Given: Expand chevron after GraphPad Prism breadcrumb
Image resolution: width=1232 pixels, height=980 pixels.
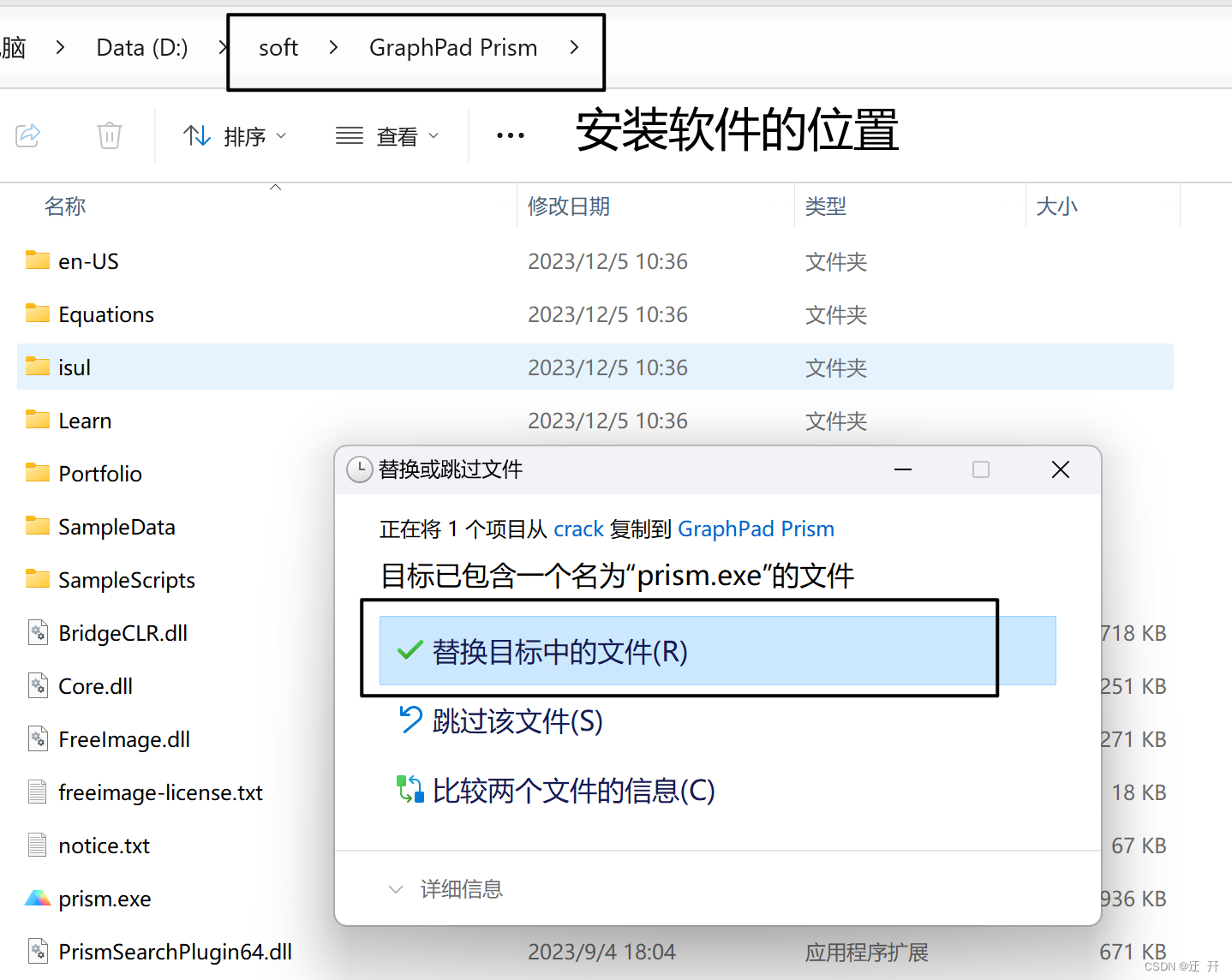Looking at the screenshot, I should point(574,47).
